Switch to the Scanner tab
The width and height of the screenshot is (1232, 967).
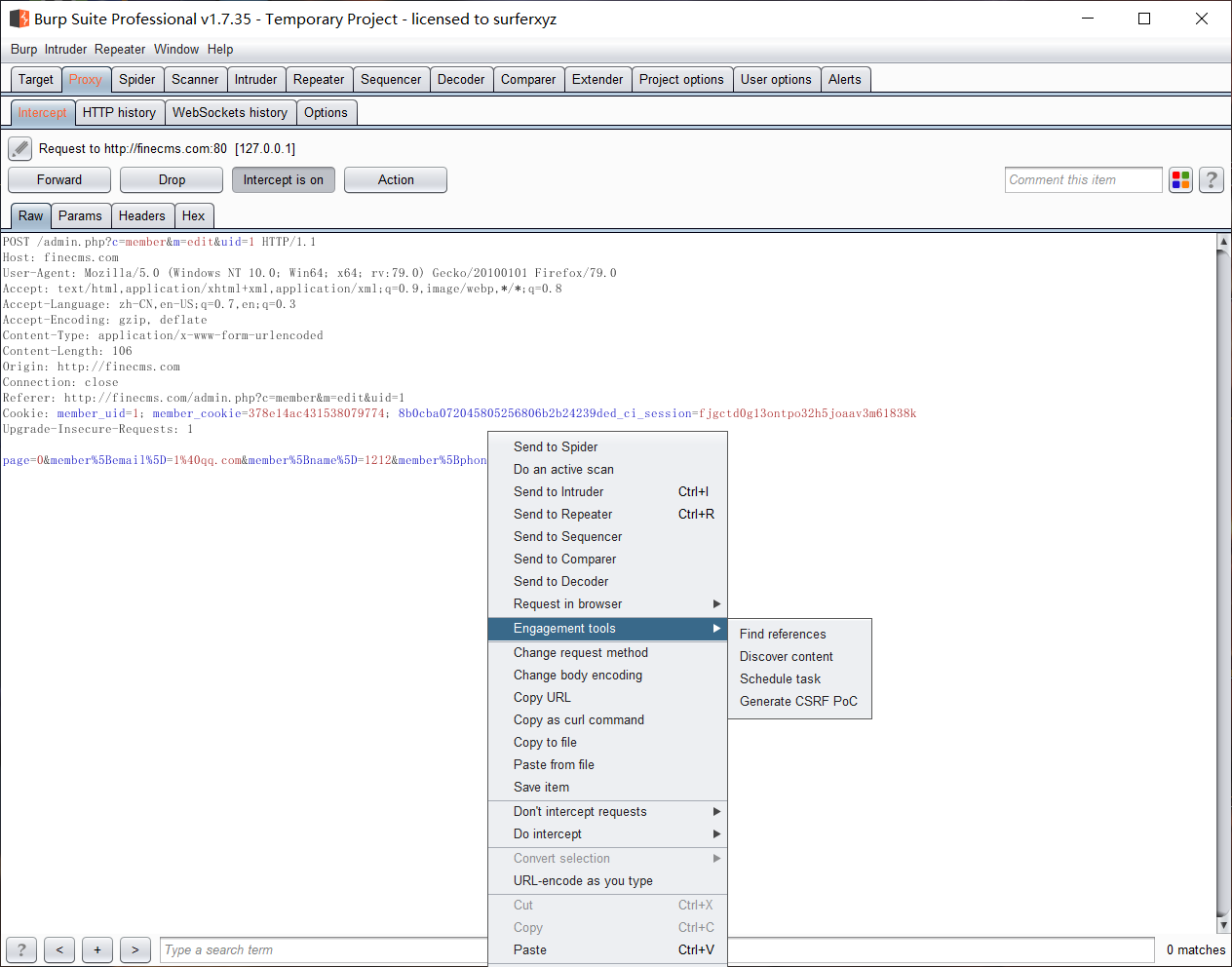tap(195, 80)
